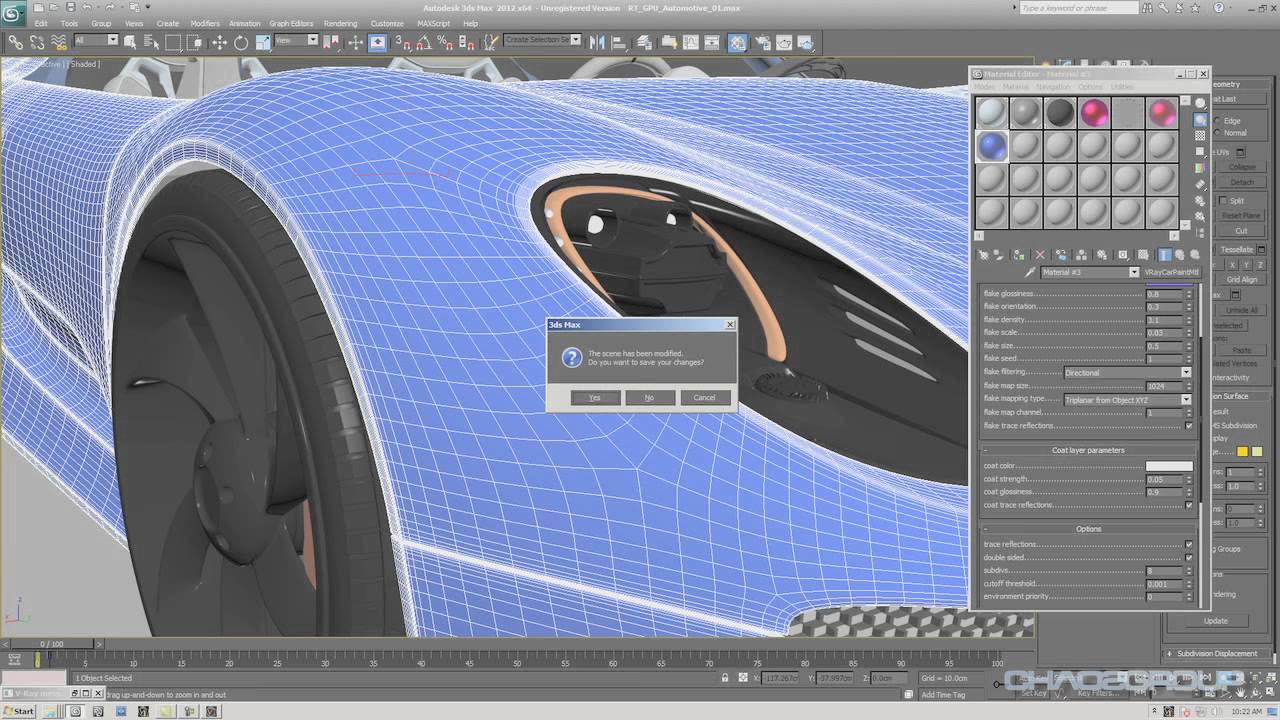Select the Edge radio button

(1218, 121)
